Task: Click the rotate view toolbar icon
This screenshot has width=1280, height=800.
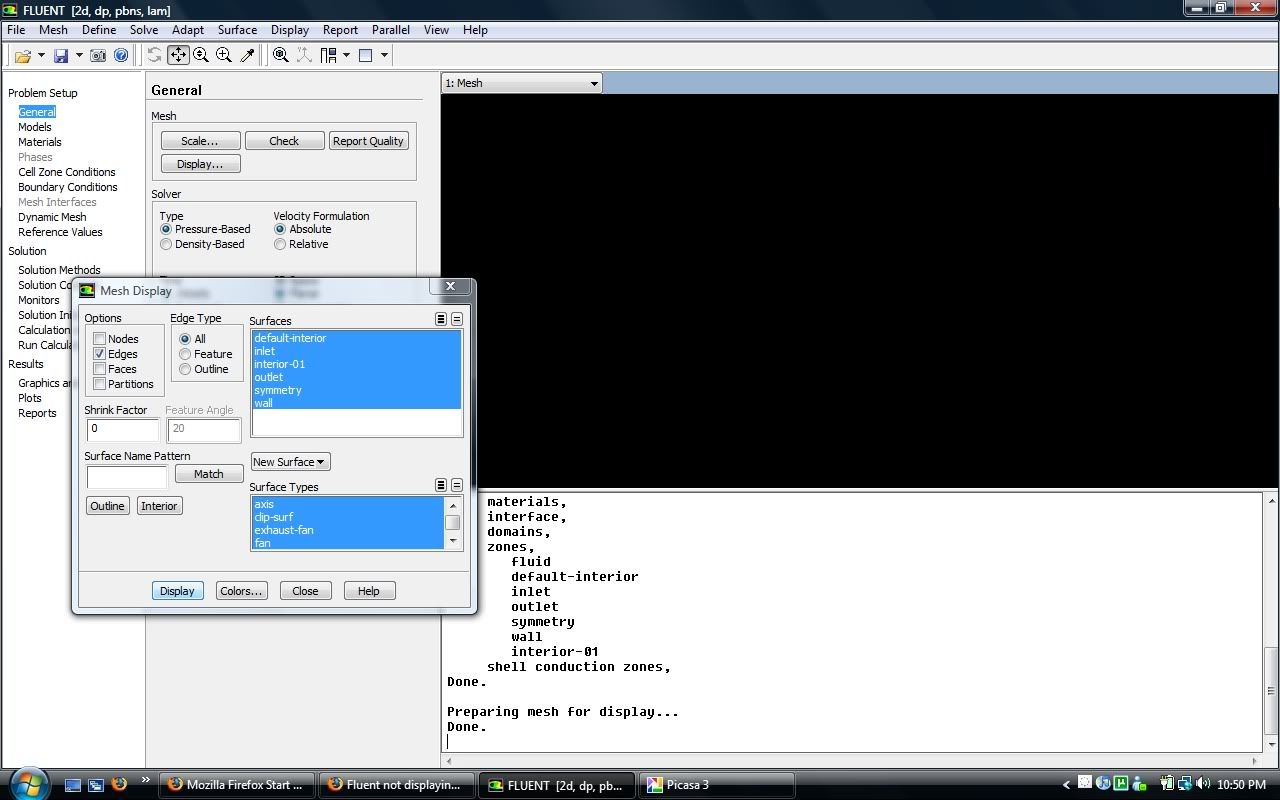Action: [x=154, y=55]
